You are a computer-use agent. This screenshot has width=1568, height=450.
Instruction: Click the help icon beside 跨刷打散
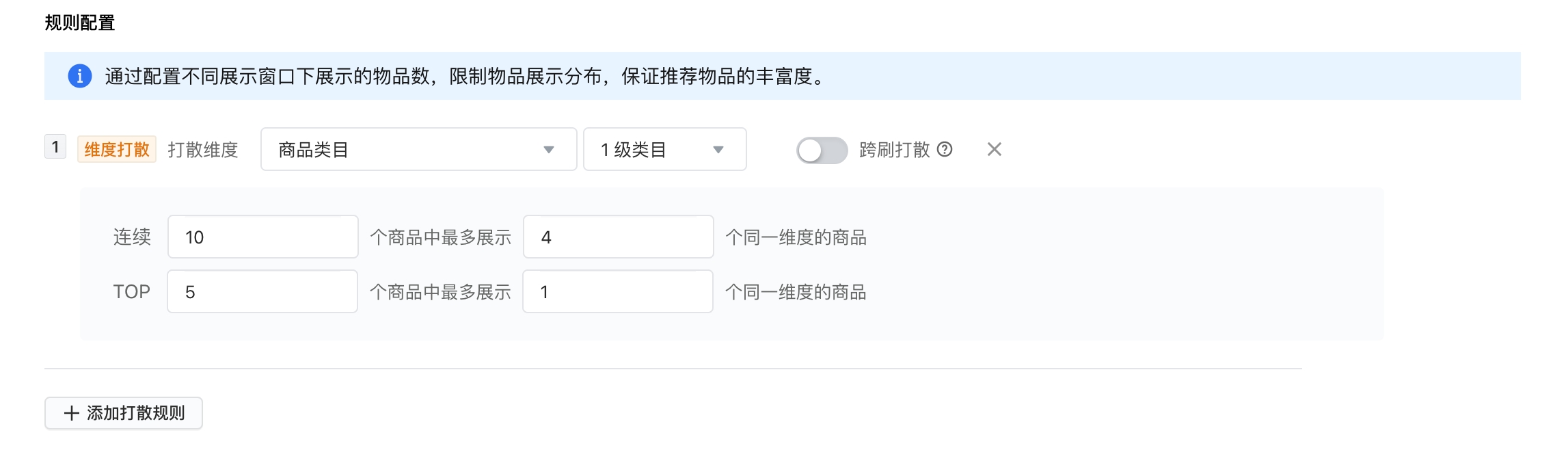point(945,149)
